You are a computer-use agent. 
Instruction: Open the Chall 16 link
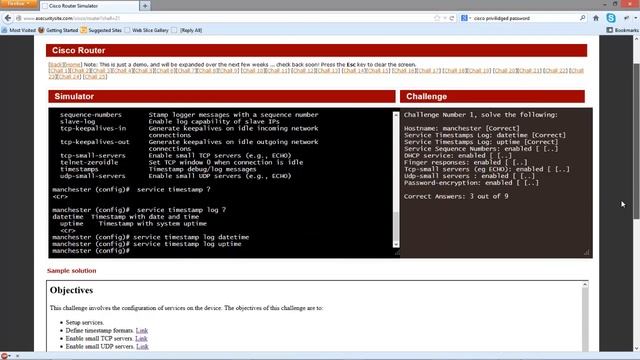pos(404,71)
